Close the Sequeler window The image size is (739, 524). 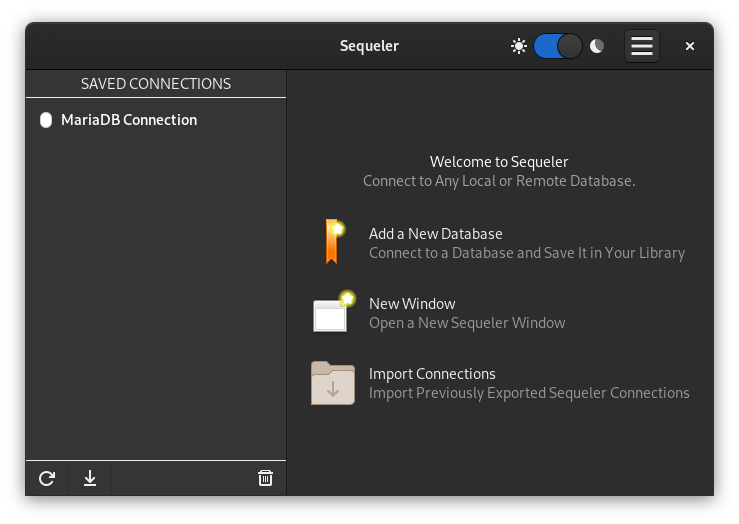[690, 46]
